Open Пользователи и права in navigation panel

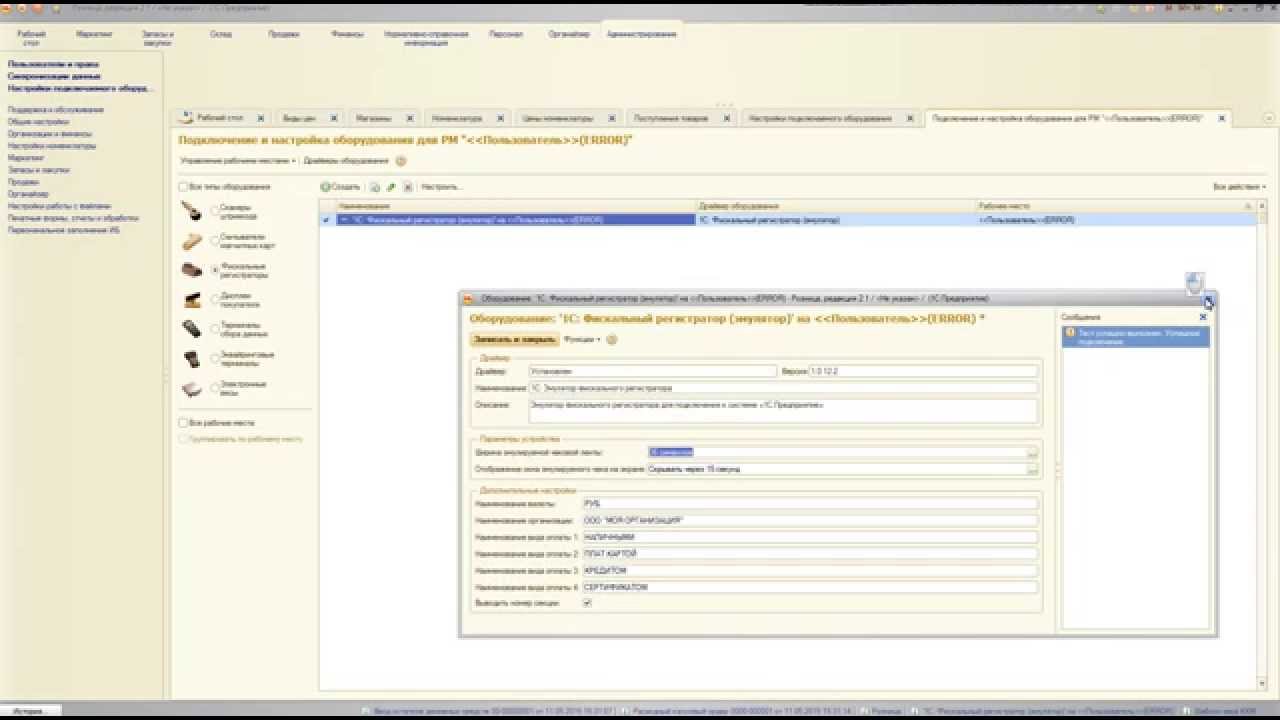point(53,64)
